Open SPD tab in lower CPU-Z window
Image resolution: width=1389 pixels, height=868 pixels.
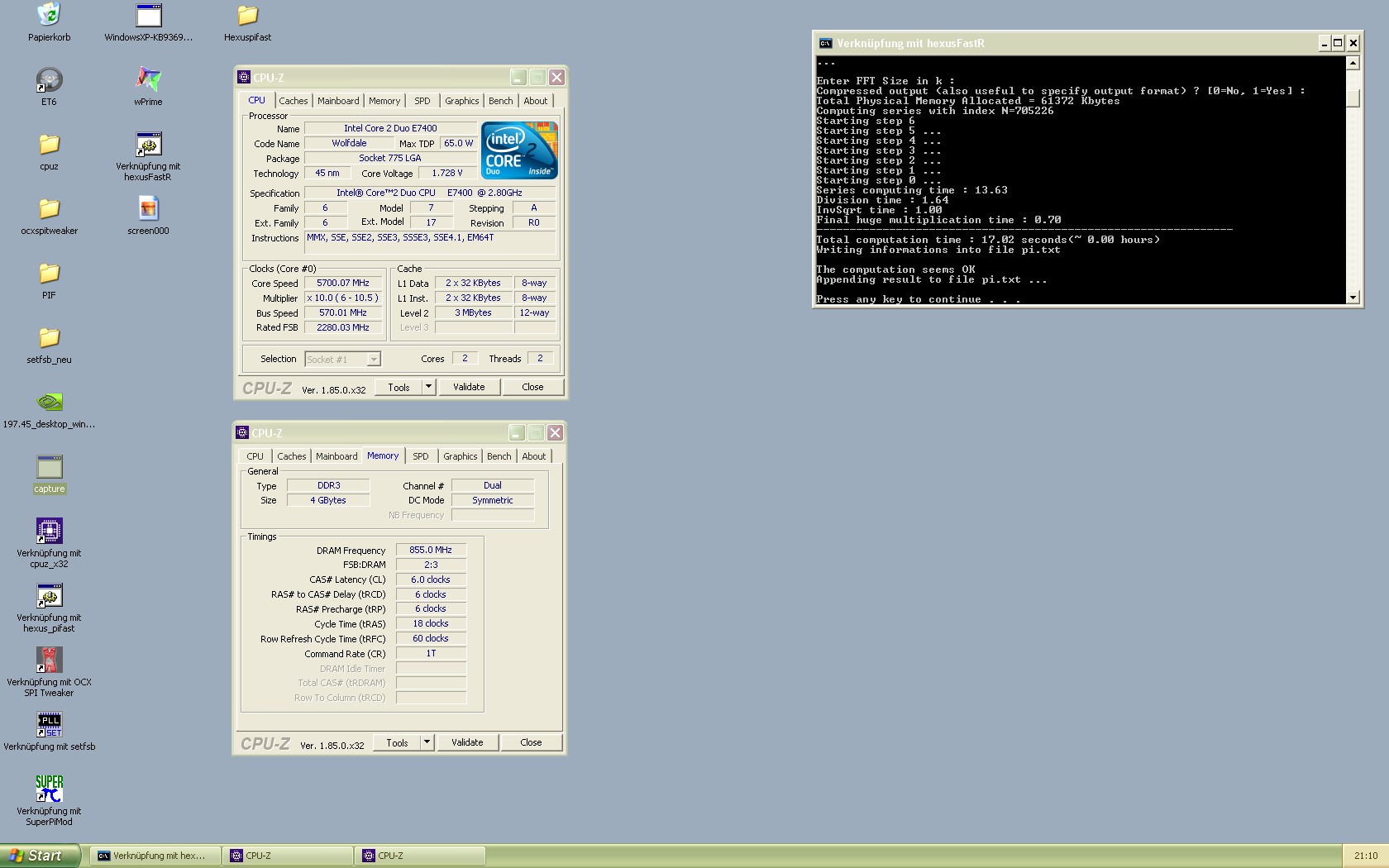pyautogui.click(x=421, y=456)
